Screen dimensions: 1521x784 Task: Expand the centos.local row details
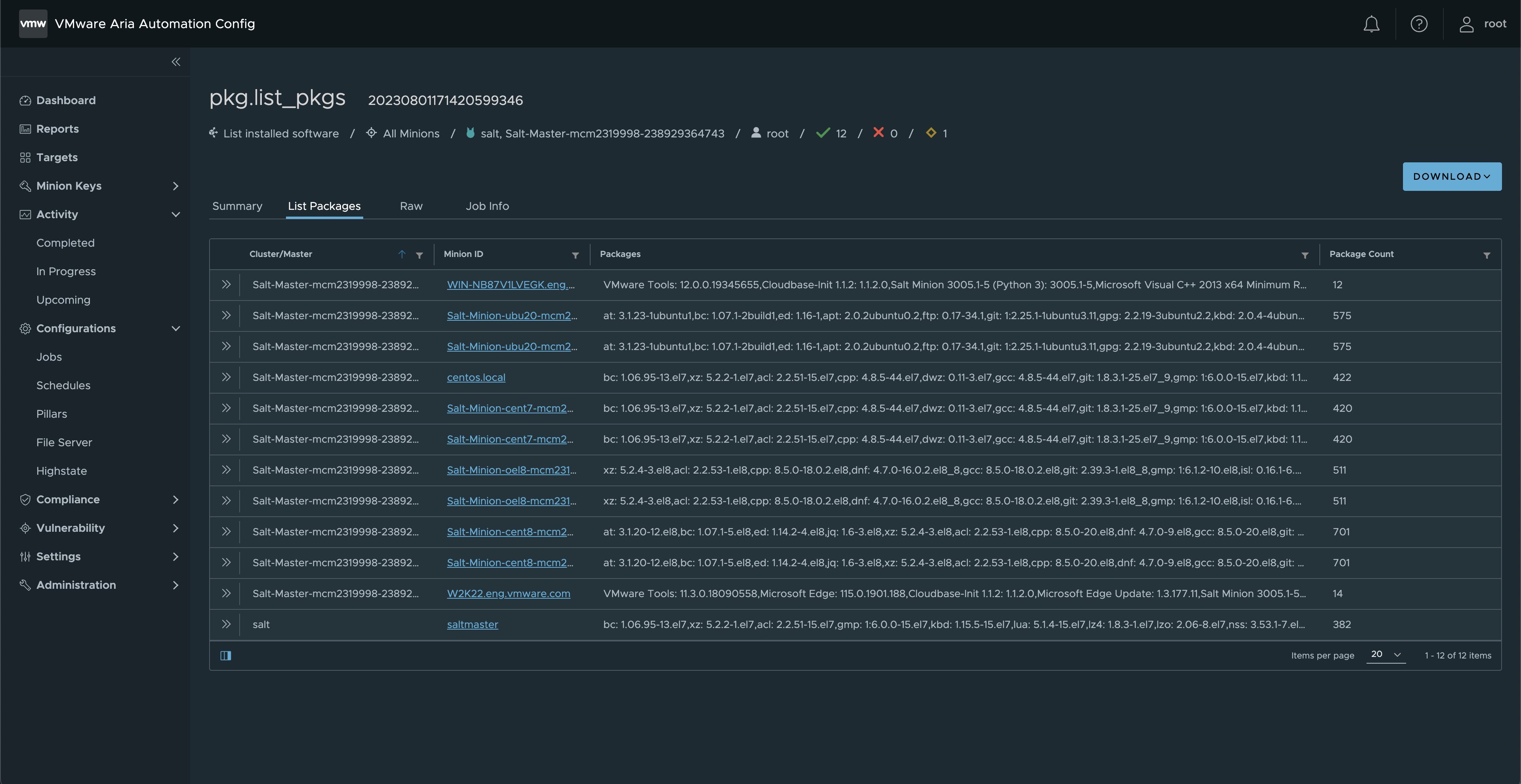pyautogui.click(x=225, y=377)
